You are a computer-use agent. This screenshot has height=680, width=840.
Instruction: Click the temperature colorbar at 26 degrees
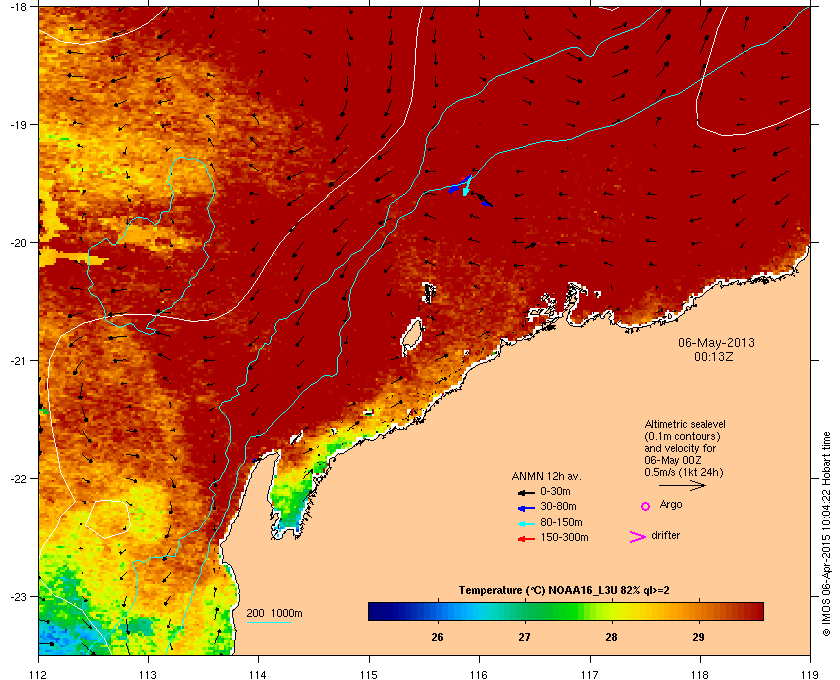click(x=438, y=611)
